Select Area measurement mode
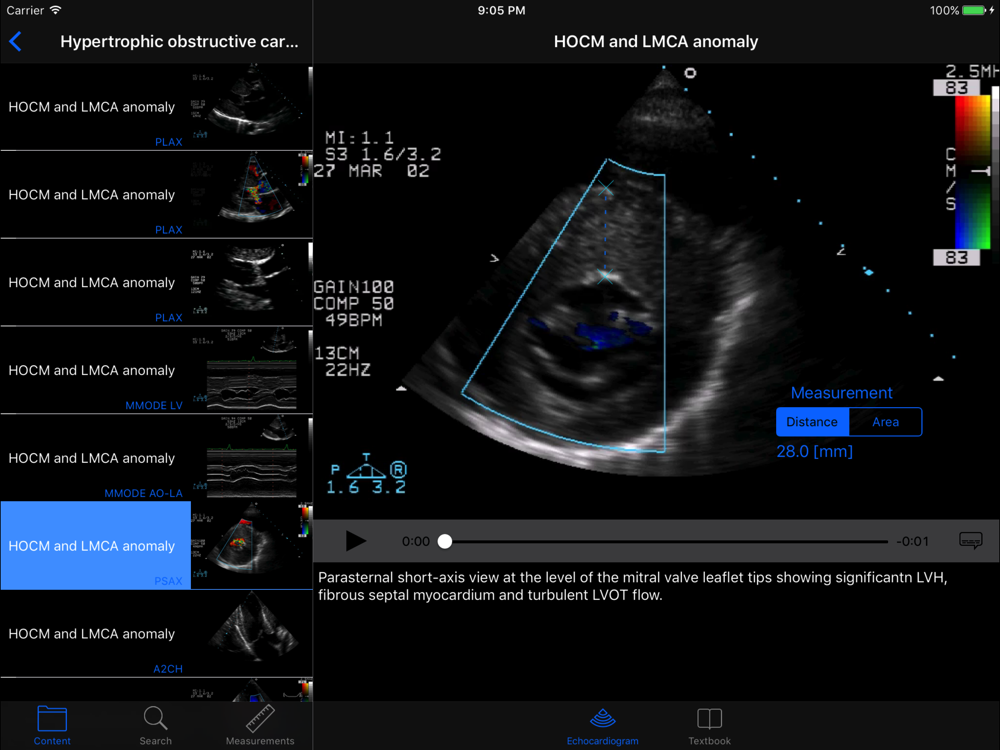This screenshot has width=1000, height=750. point(885,422)
